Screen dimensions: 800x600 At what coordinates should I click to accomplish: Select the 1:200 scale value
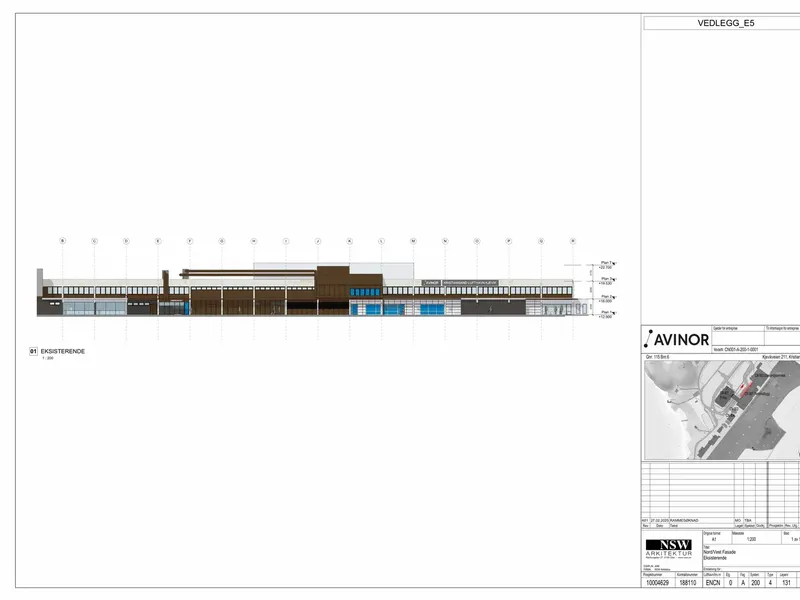click(x=752, y=539)
